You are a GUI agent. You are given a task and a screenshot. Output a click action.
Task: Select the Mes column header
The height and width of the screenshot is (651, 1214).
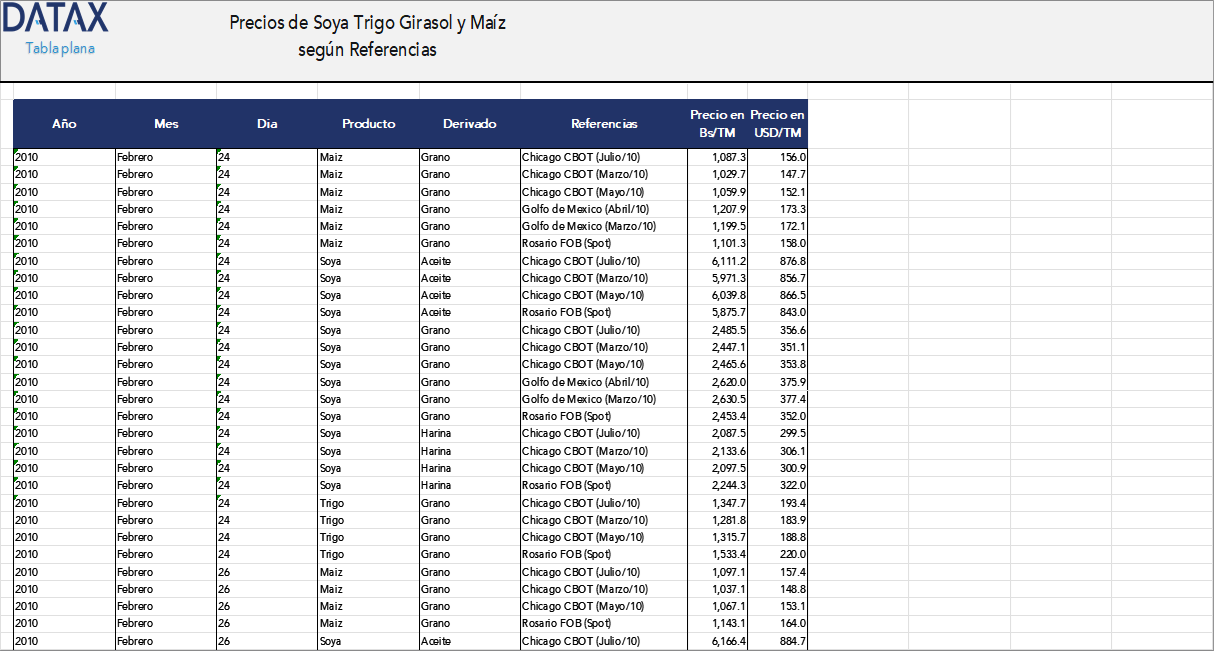click(x=166, y=124)
